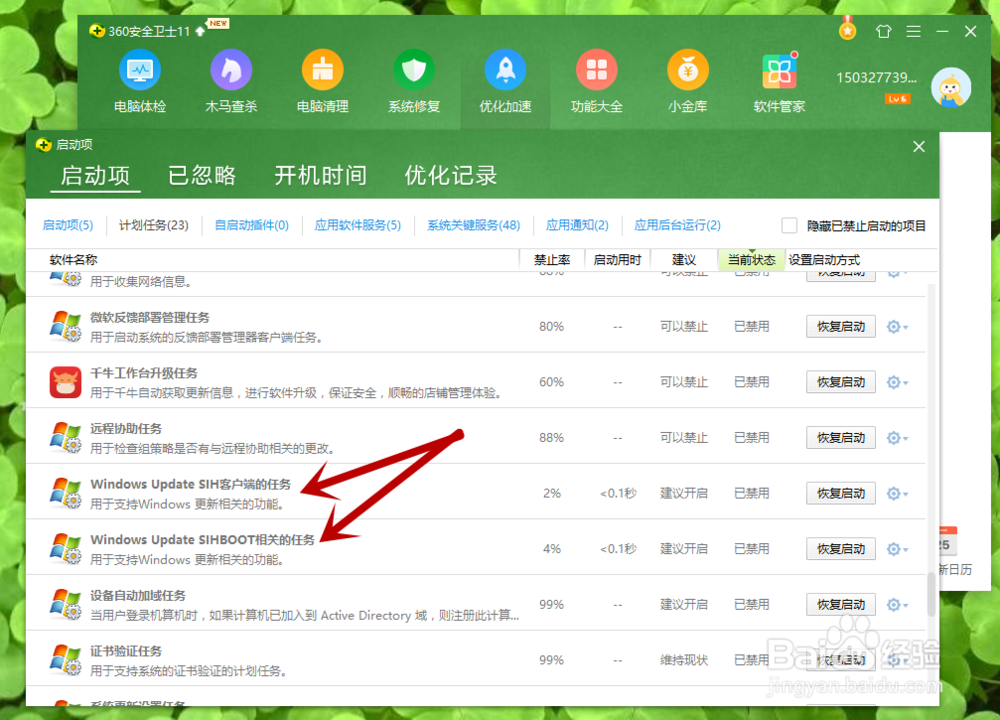Image resolution: width=1000 pixels, height=720 pixels.
Task: Click the 360 logo in the main title bar
Action: coord(96,31)
